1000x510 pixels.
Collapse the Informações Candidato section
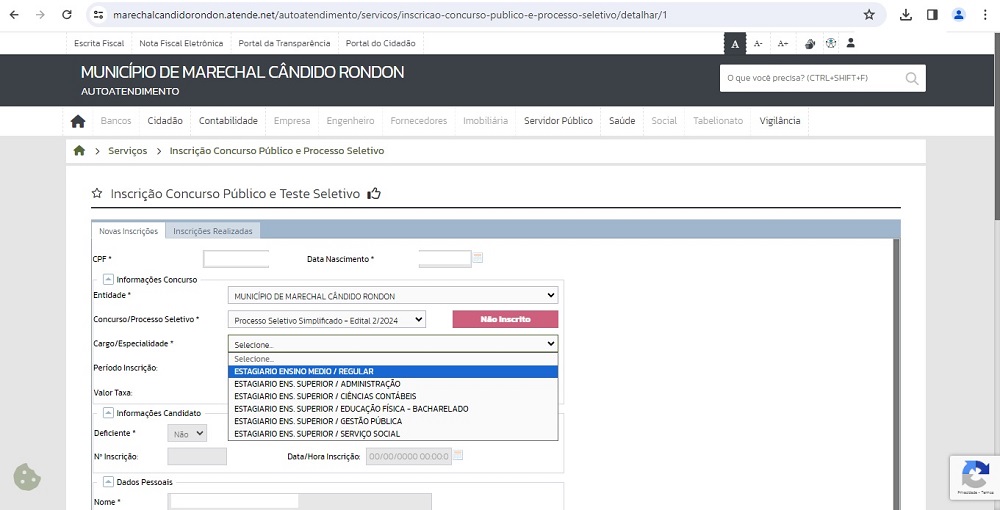click(x=108, y=413)
